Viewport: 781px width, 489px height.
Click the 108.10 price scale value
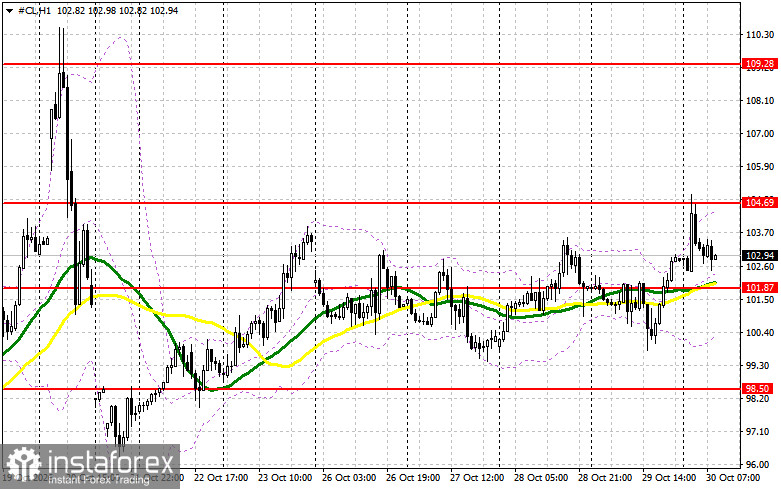[x=760, y=101]
